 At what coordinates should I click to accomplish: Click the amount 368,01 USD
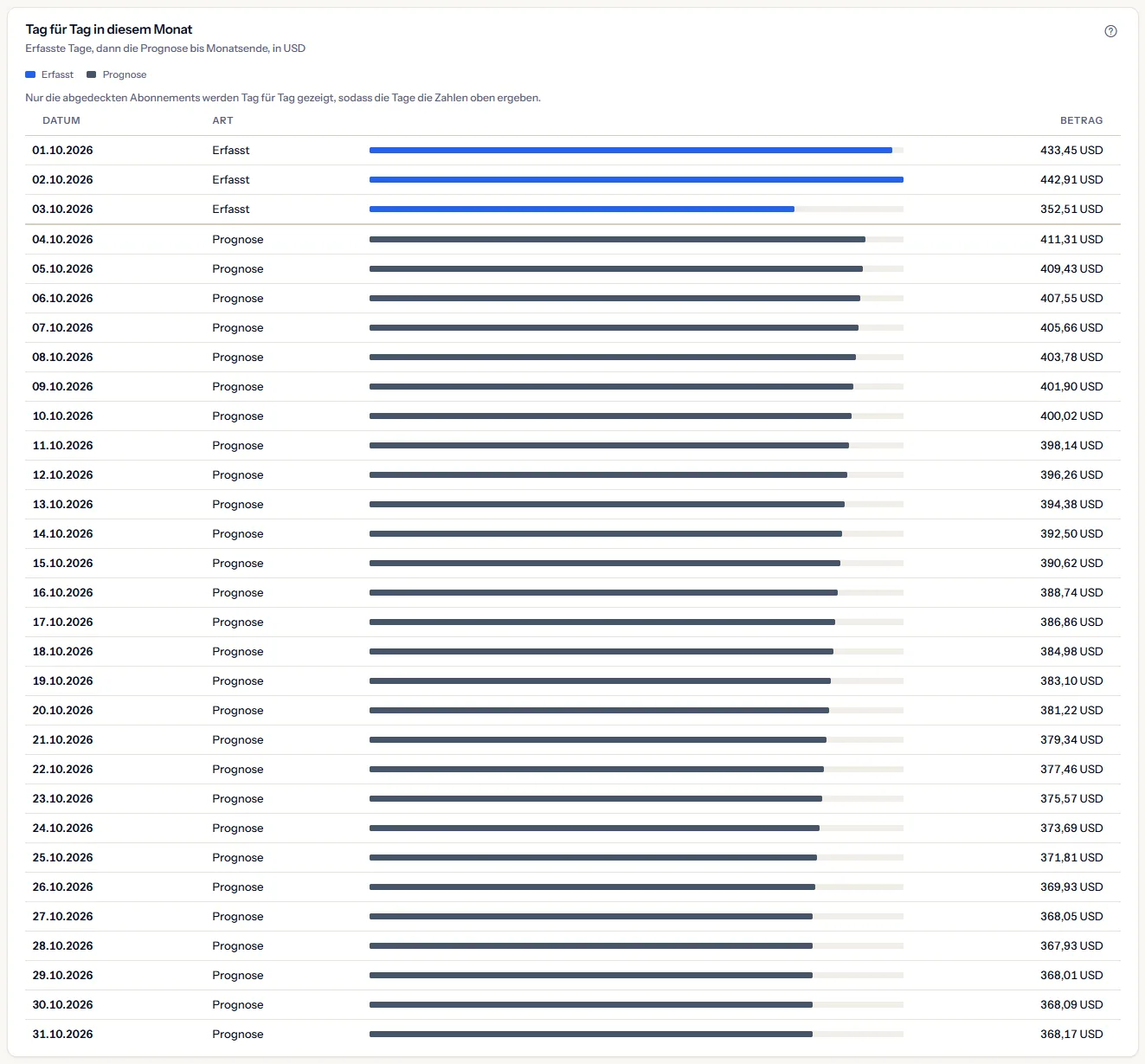point(1071,975)
